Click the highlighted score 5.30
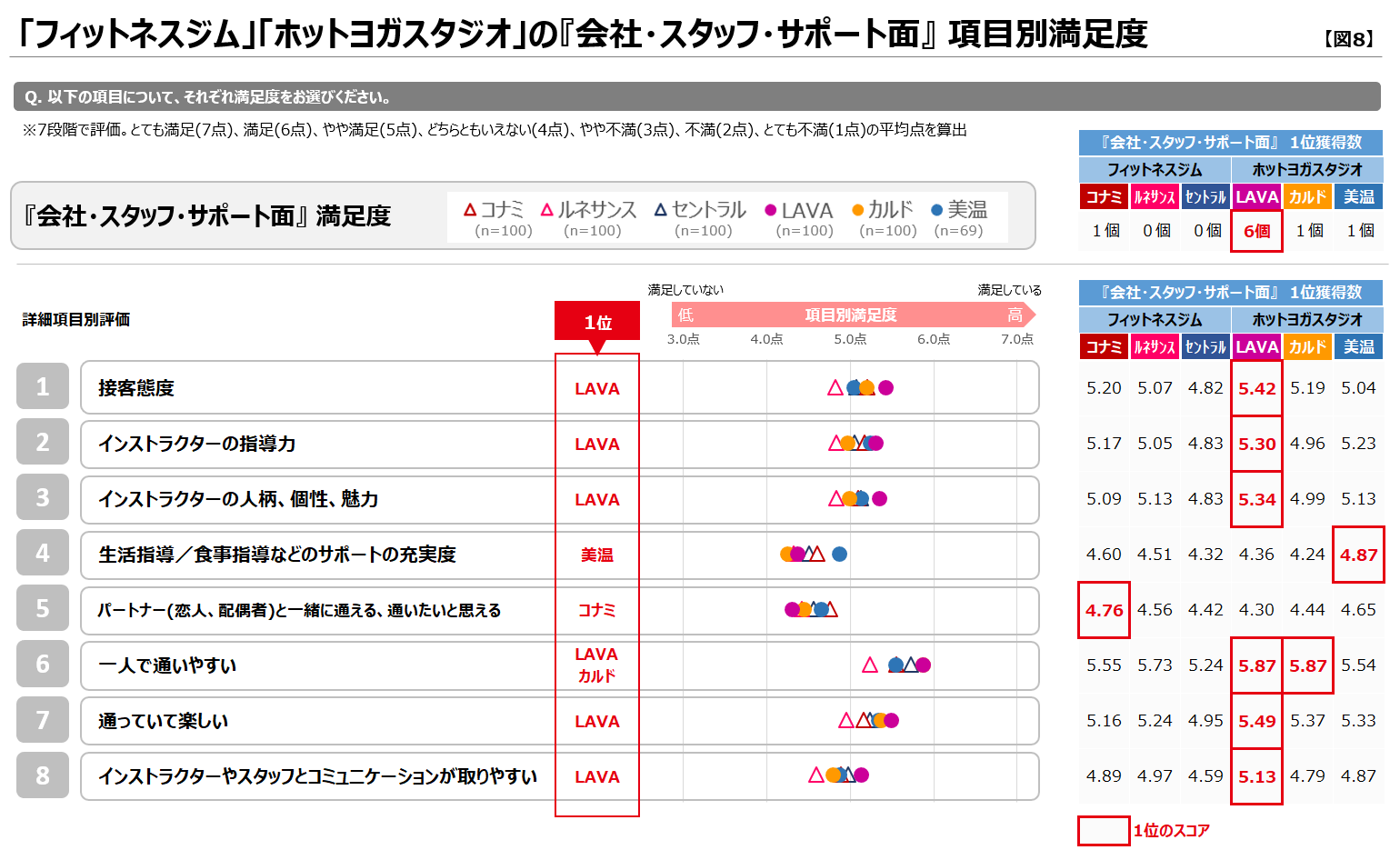The image size is (1400, 860). (1257, 444)
